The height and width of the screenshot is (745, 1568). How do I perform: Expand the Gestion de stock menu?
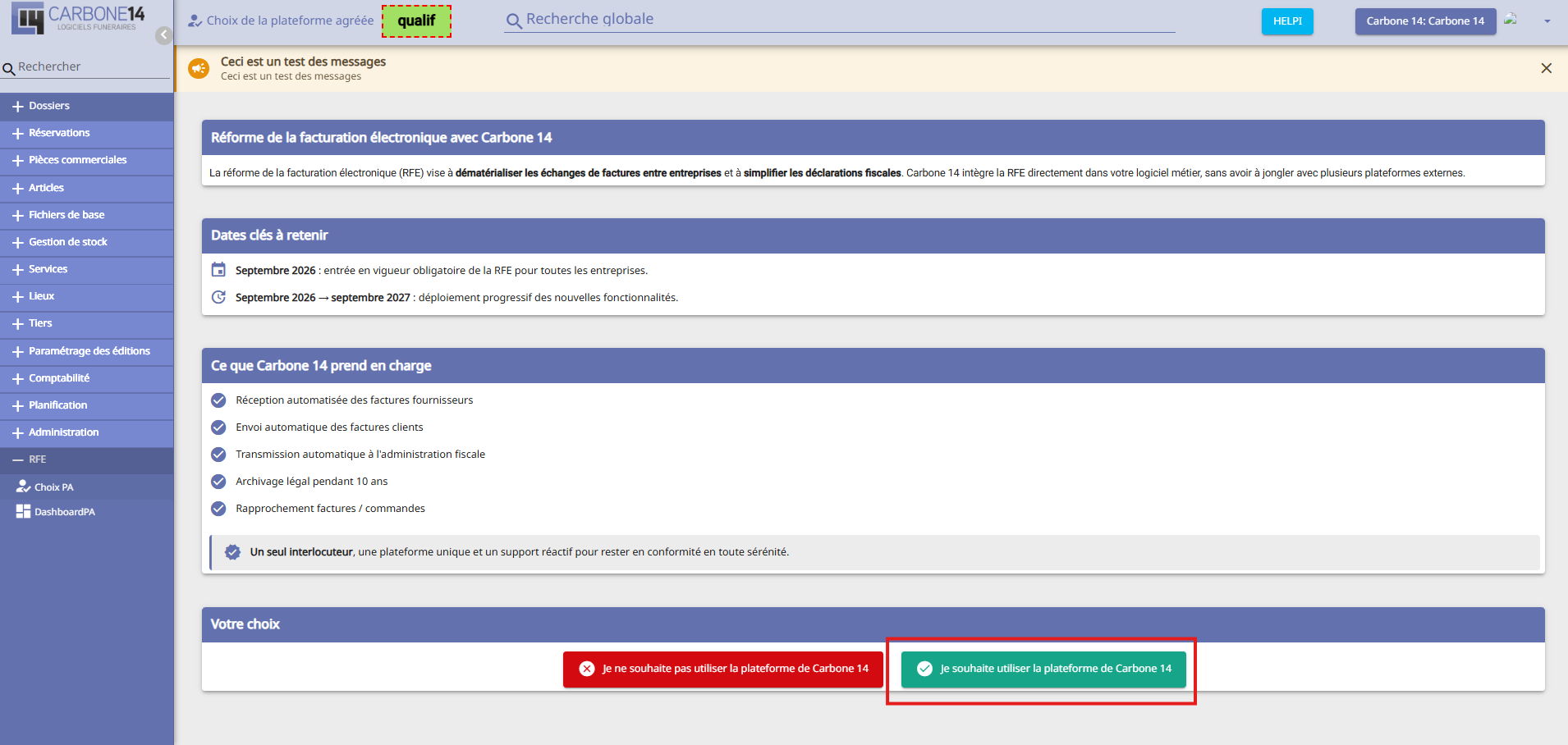(x=87, y=242)
